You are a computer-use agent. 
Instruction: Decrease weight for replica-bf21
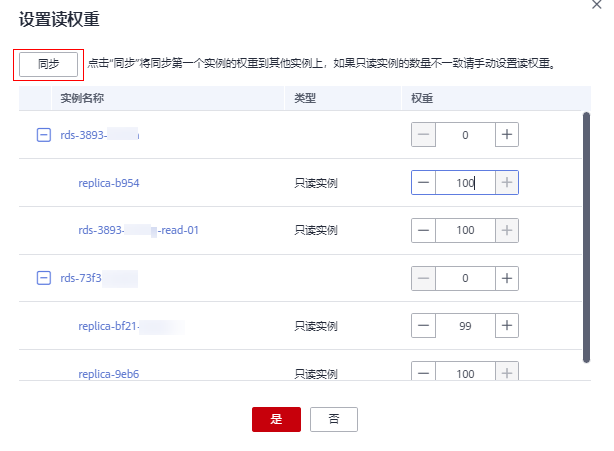(423, 326)
